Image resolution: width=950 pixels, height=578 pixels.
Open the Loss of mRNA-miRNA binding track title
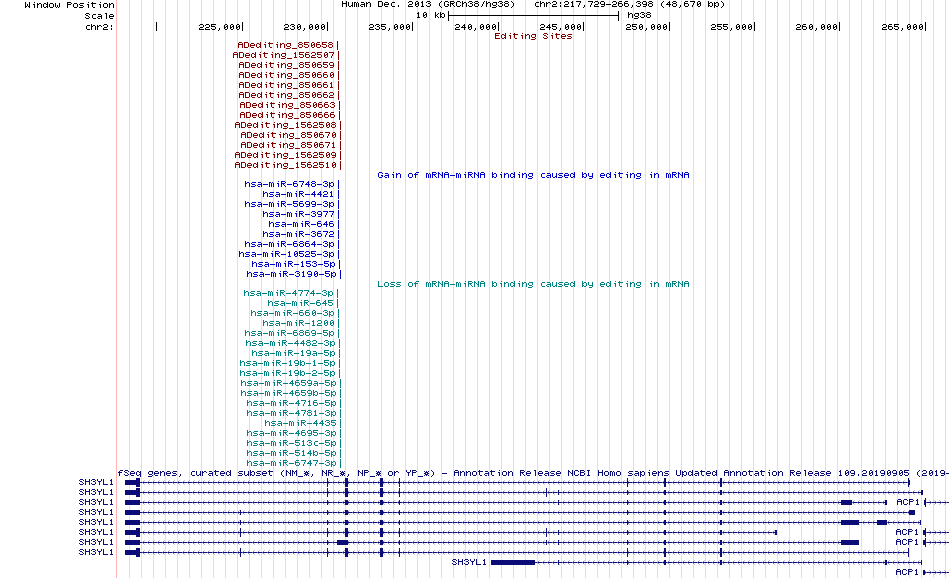click(x=533, y=284)
